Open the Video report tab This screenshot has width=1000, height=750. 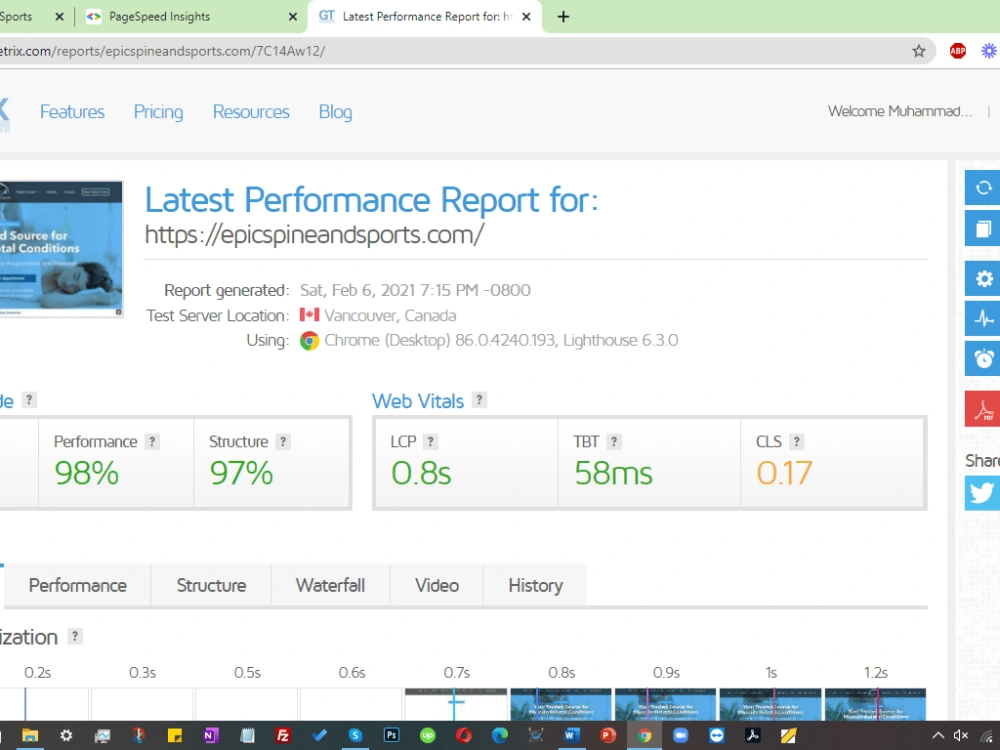437,585
